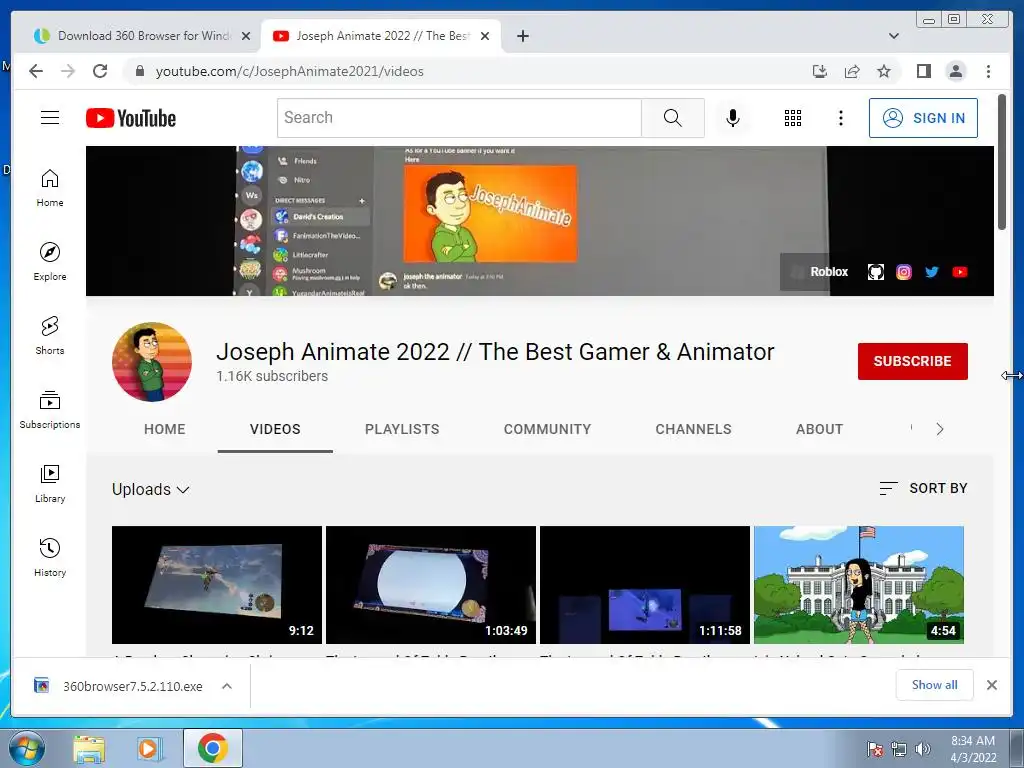Click the page vertical scrollbar
1024x768 pixels.
(x=1002, y=161)
